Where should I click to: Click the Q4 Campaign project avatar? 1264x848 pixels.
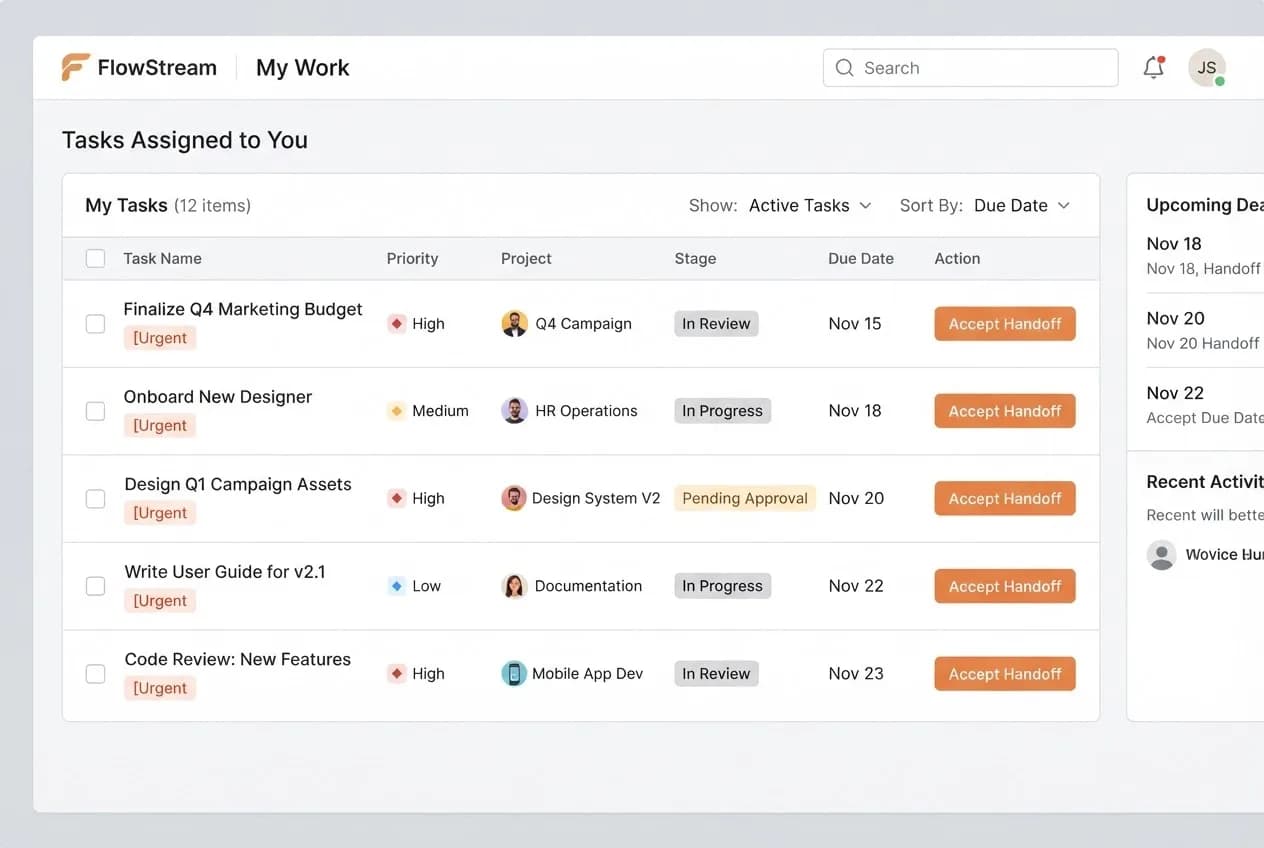pyautogui.click(x=514, y=324)
